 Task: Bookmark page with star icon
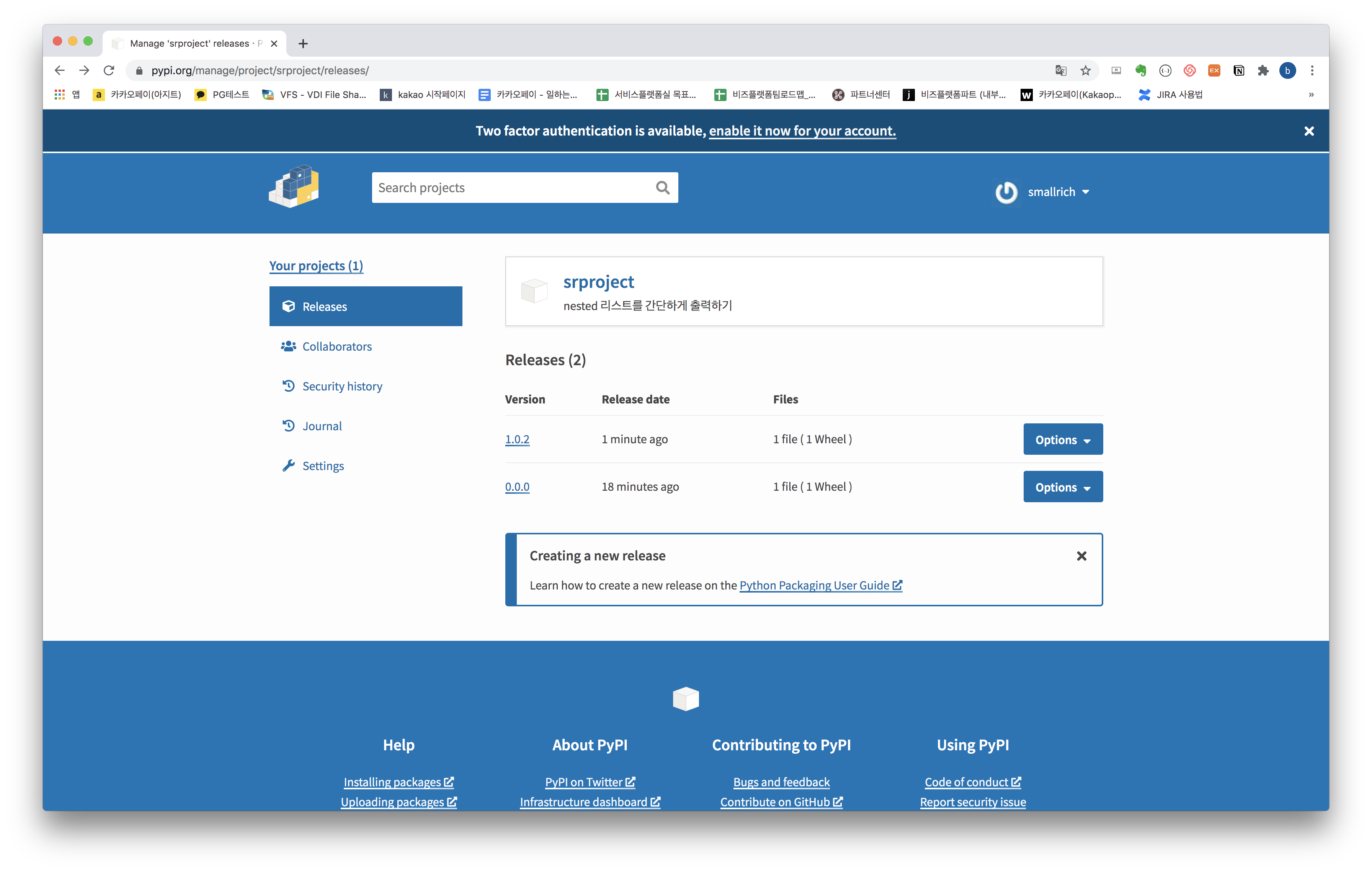(x=1085, y=71)
